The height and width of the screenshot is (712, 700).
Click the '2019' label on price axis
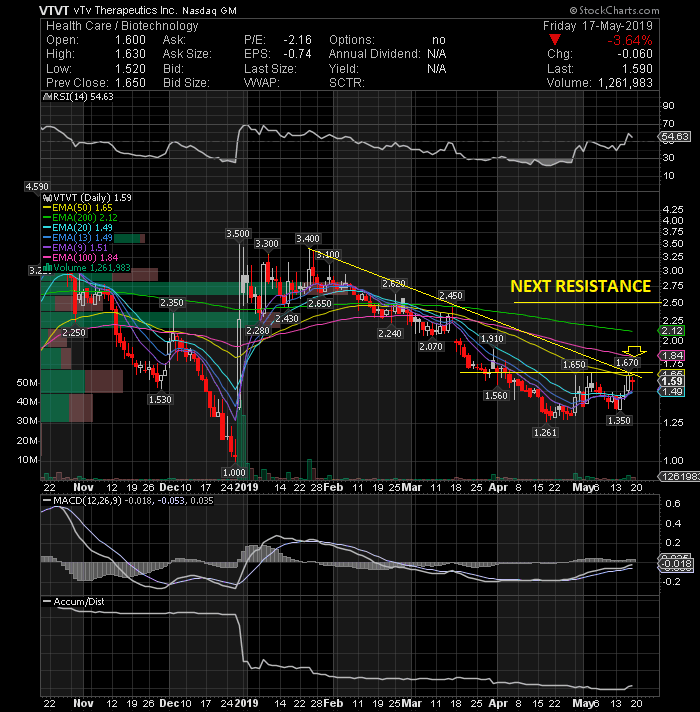click(246, 487)
